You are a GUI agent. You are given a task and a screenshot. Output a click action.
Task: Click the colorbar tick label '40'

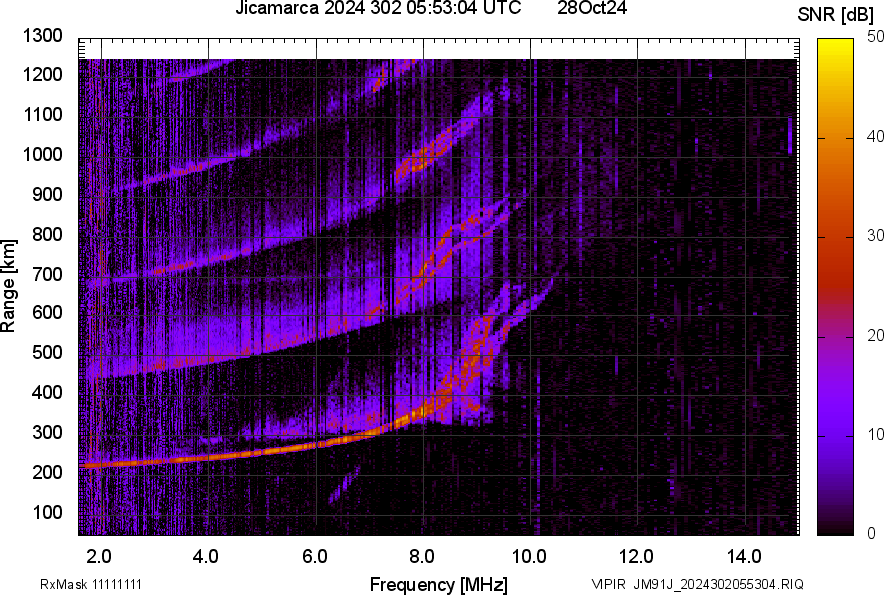(875, 136)
